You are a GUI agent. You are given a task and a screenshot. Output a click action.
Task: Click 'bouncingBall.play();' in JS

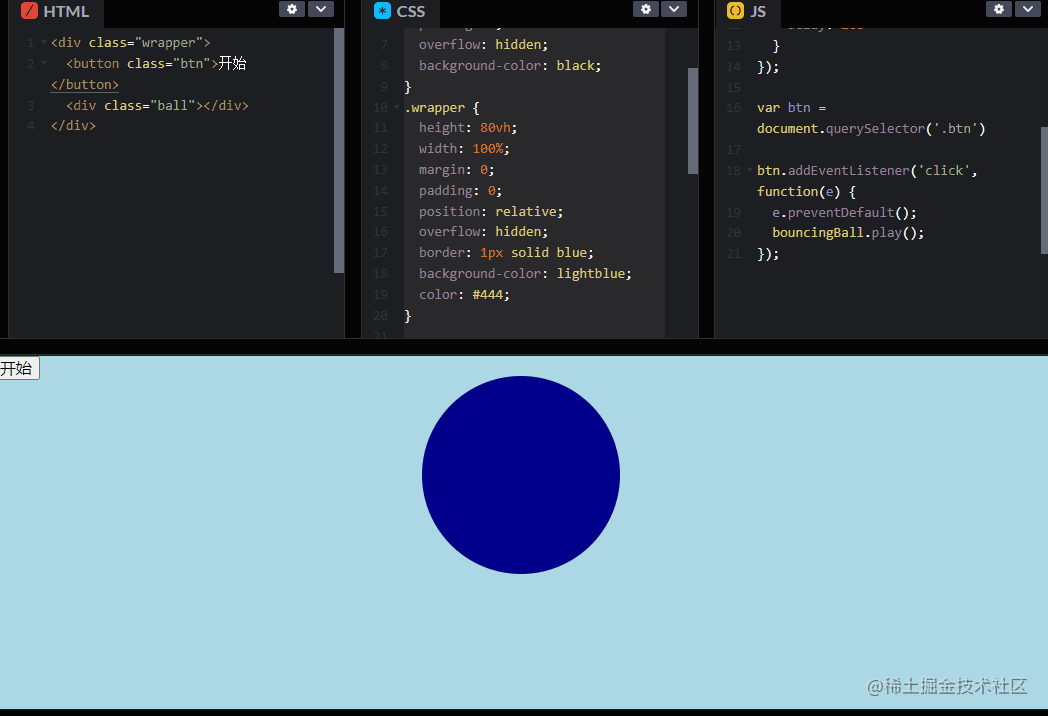point(848,233)
